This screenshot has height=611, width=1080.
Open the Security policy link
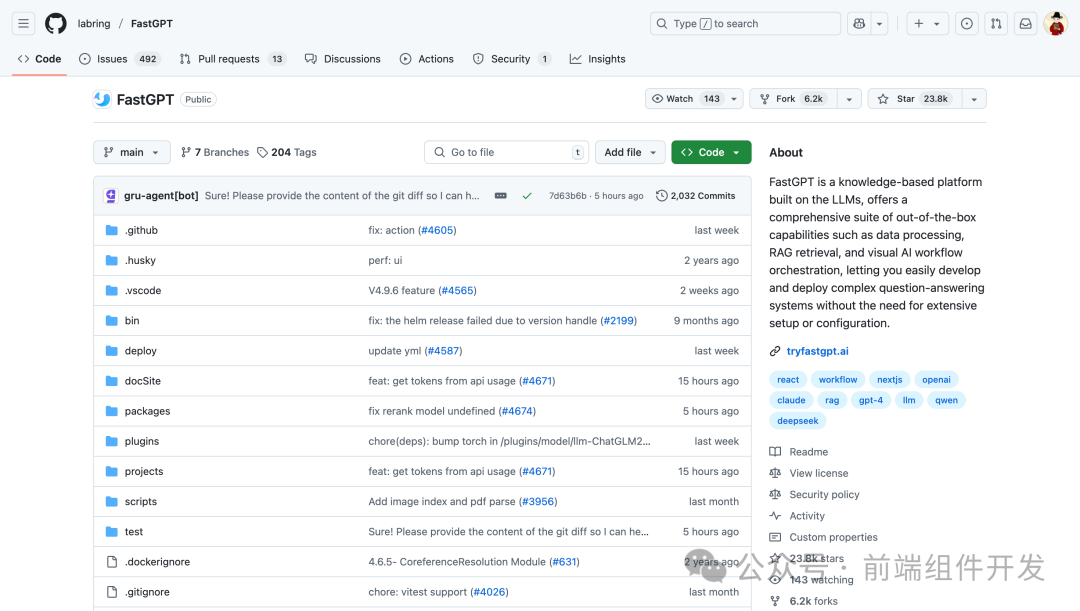pos(824,495)
